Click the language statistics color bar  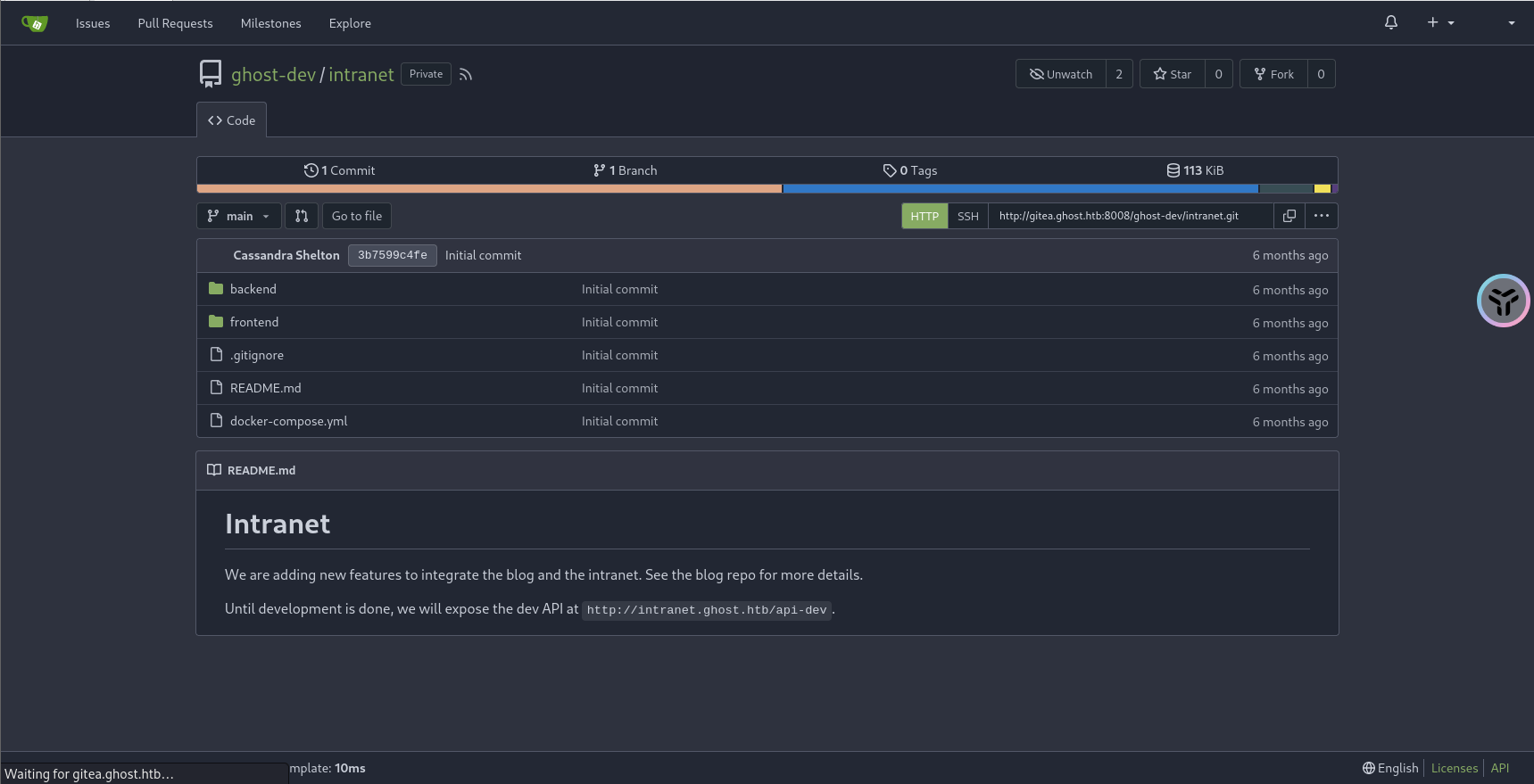point(767,188)
